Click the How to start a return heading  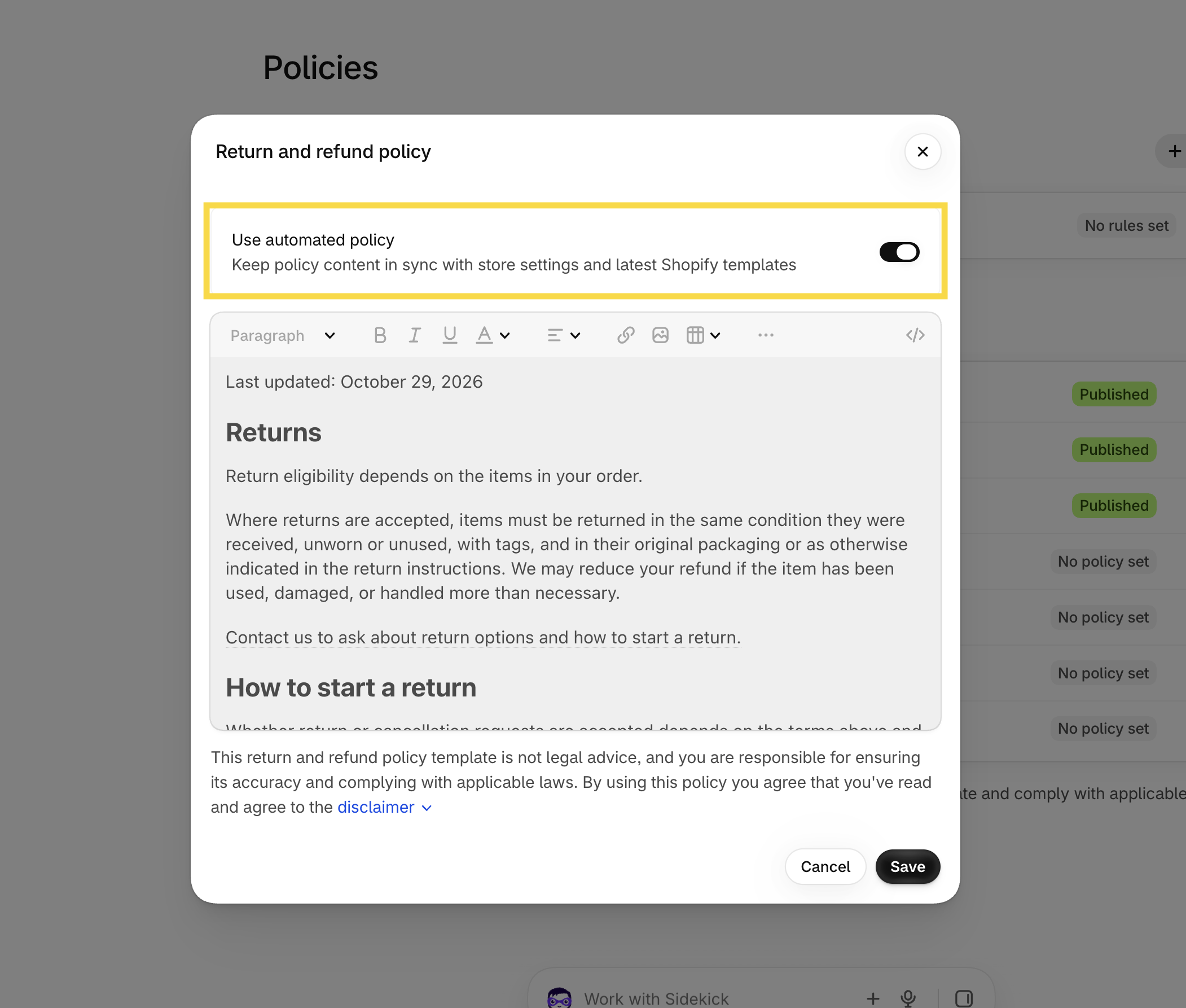coord(351,687)
